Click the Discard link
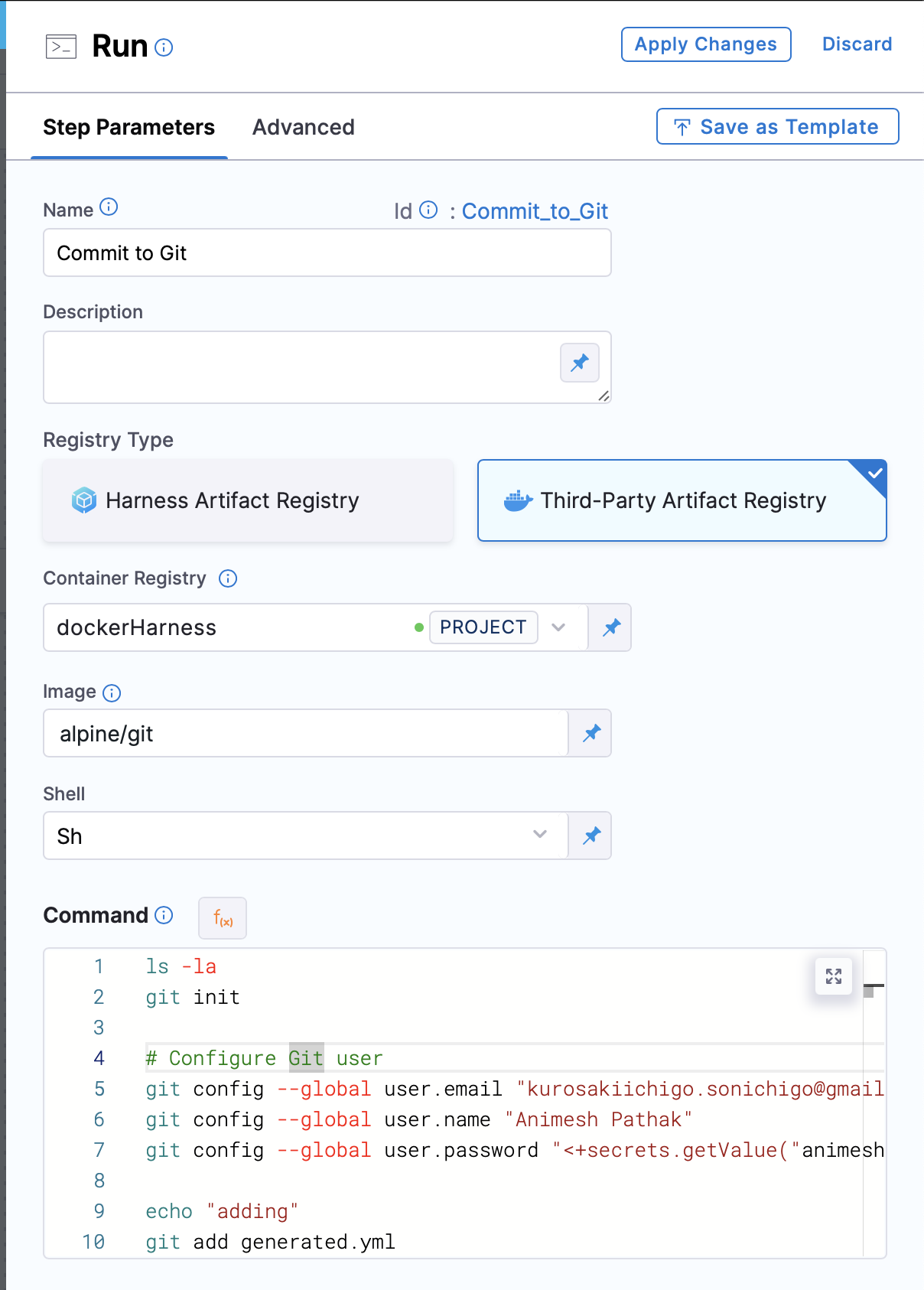924x1290 pixels. [x=857, y=44]
